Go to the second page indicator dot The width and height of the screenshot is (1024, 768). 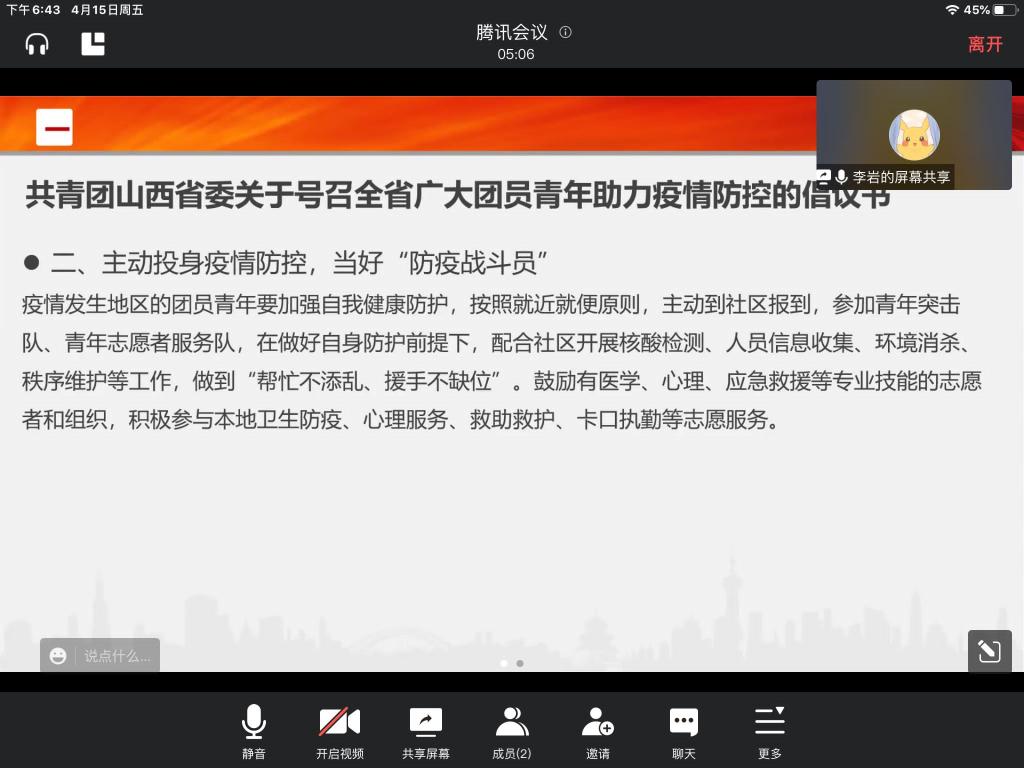click(520, 663)
